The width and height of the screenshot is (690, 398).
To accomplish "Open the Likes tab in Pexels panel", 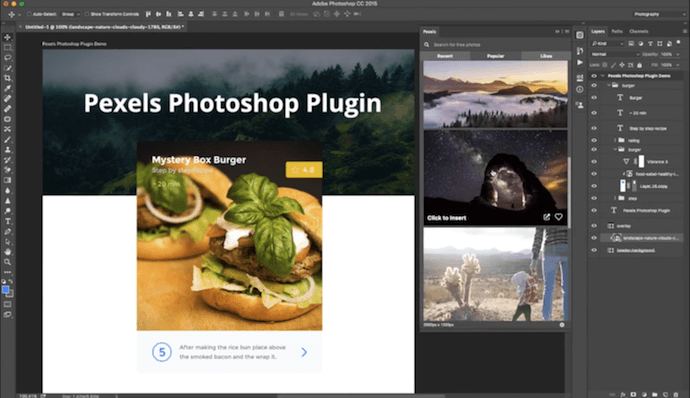I will pyautogui.click(x=546, y=56).
